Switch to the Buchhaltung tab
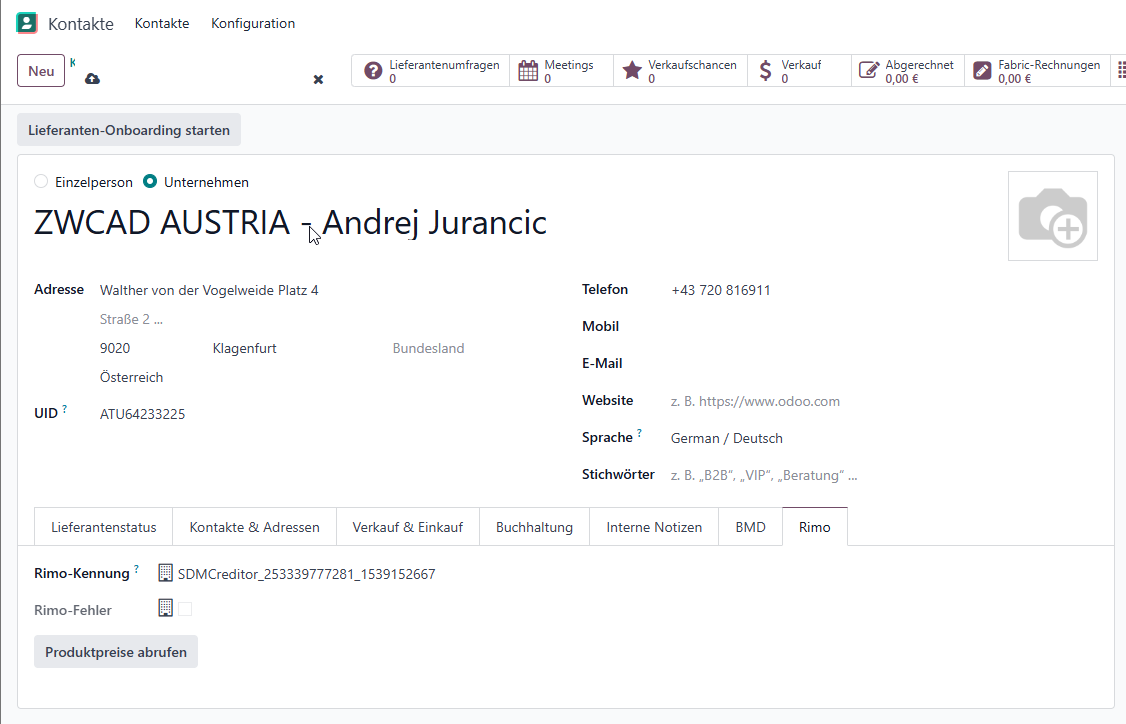Screen dimensions: 1126x724 [x=534, y=527]
